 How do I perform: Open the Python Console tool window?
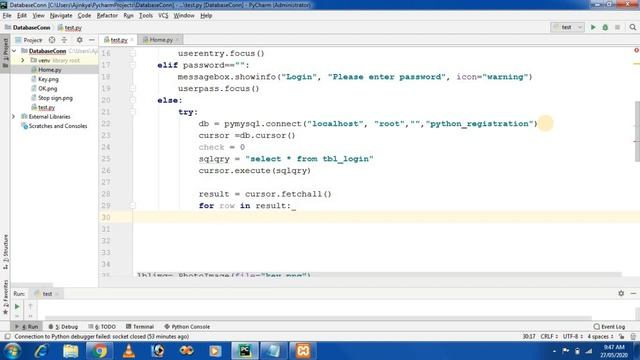pos(187,327)
